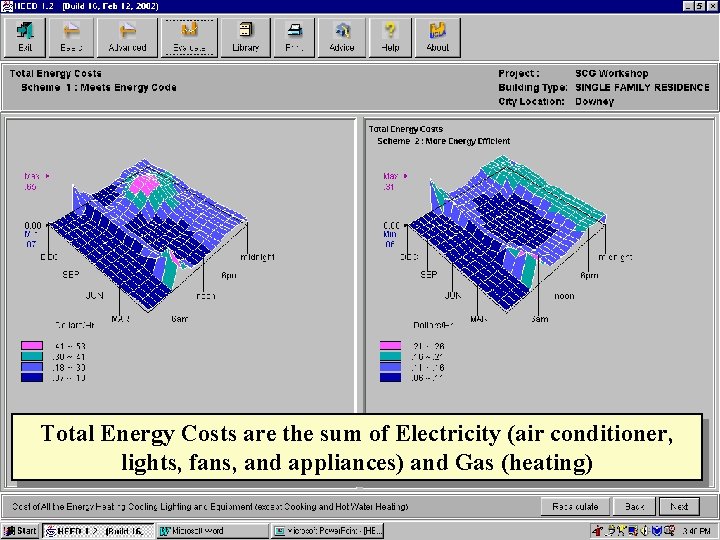The image size is (720, 540).
Task: Click the status bar cost description text
Action: tap(210, 506)
